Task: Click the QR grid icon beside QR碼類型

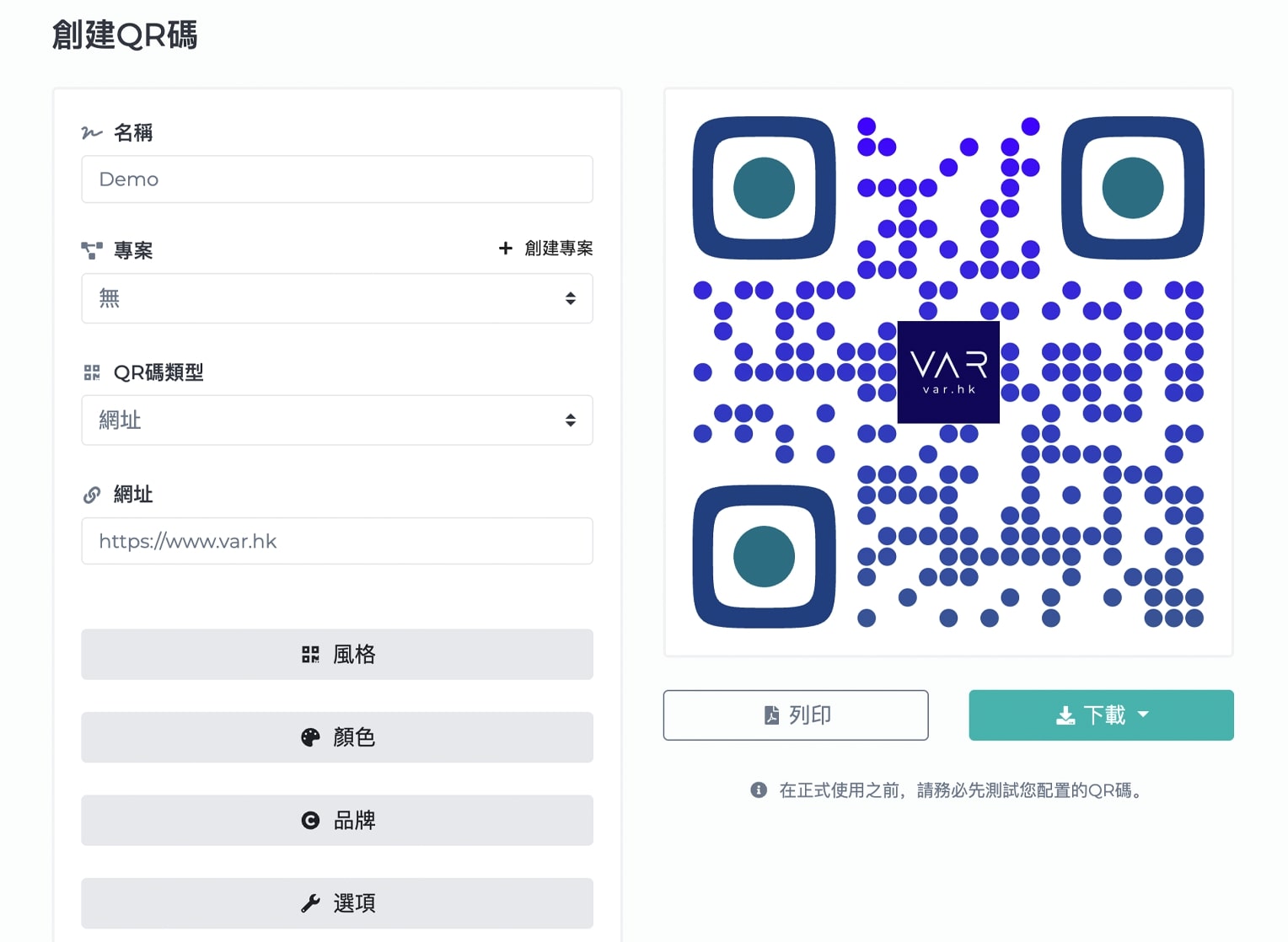Action: tap(92, 372)
